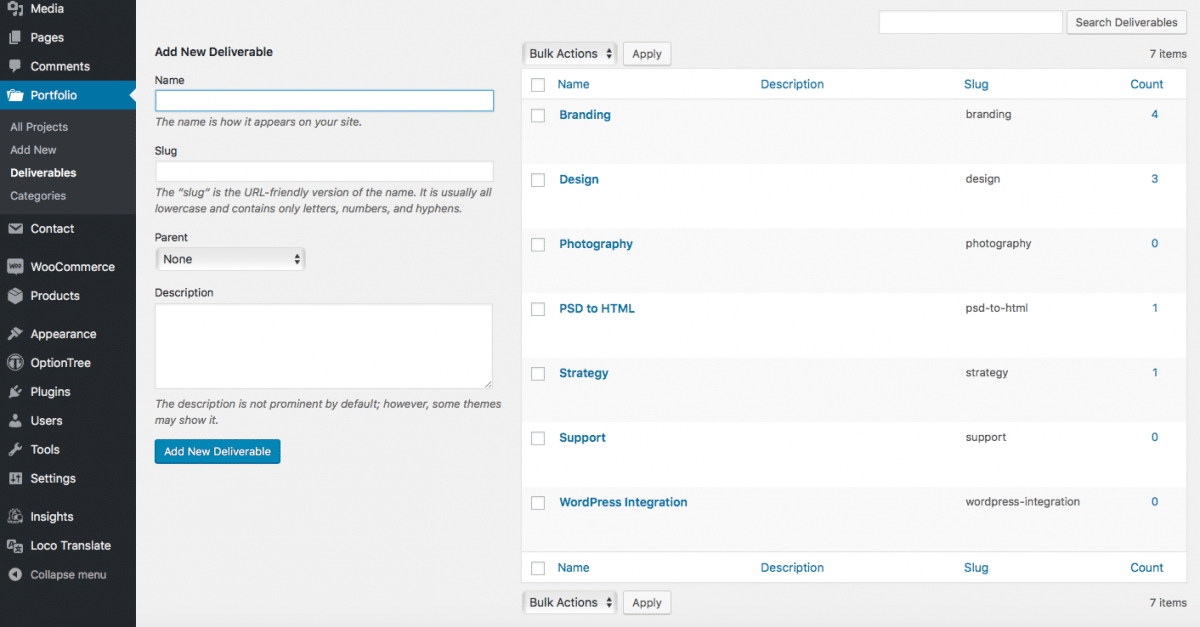Open WooCommerce from the sidebar icon

pos(17,266)
